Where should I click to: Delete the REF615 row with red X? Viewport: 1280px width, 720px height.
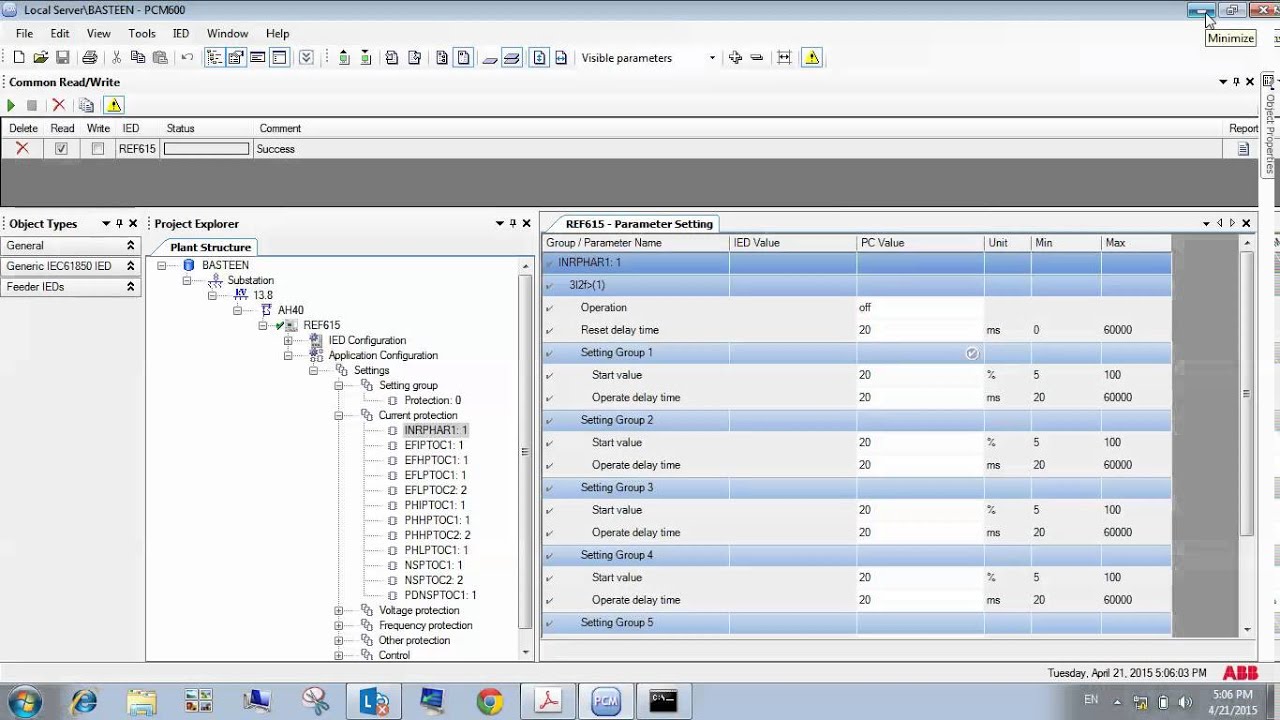[22, 149]
